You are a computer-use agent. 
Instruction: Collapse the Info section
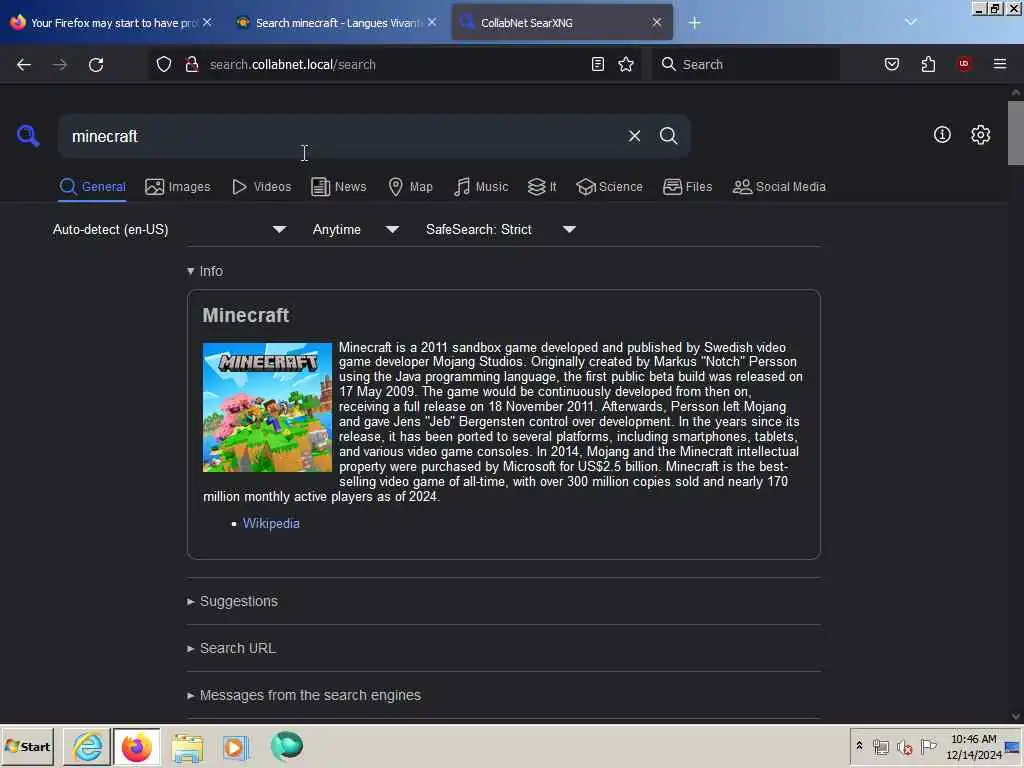click(205, 271)
